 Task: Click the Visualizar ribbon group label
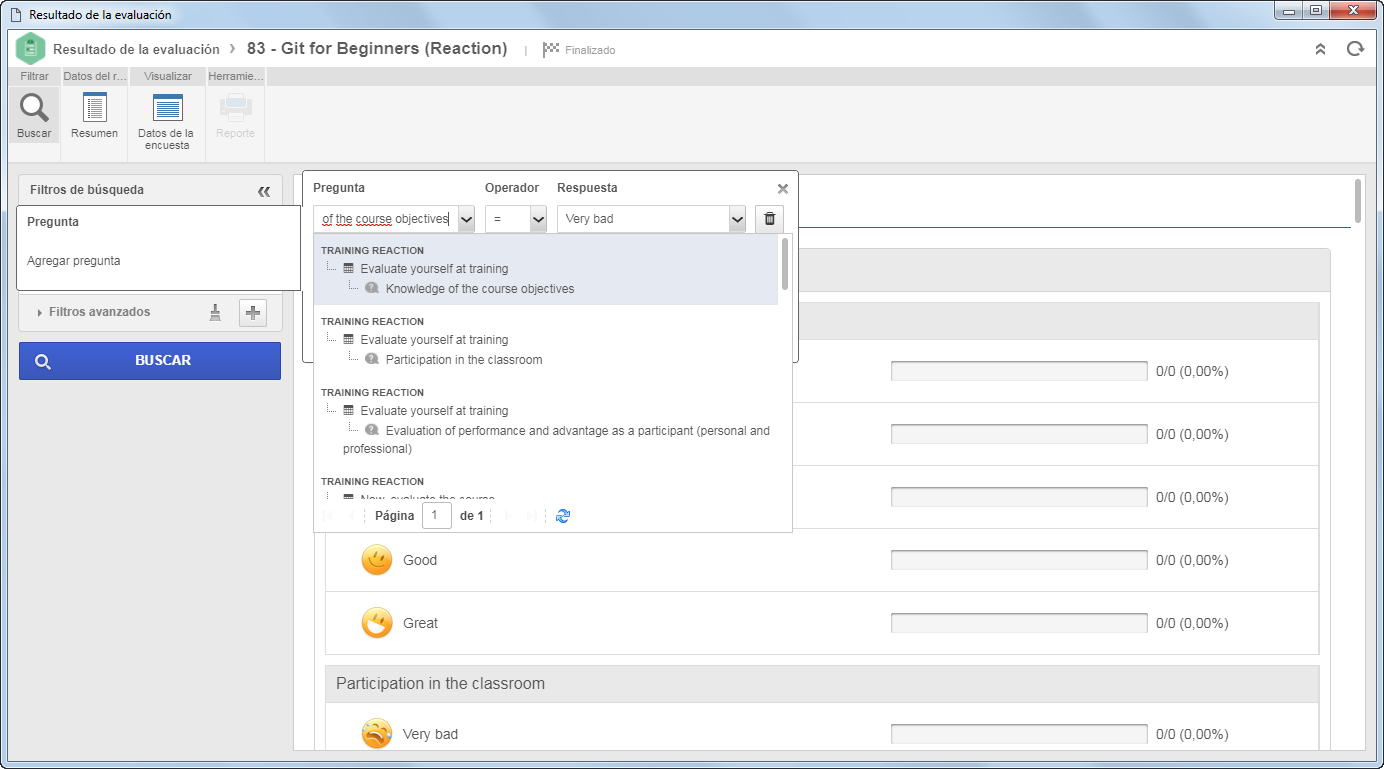pyautogui.click(x=167, y=76)
